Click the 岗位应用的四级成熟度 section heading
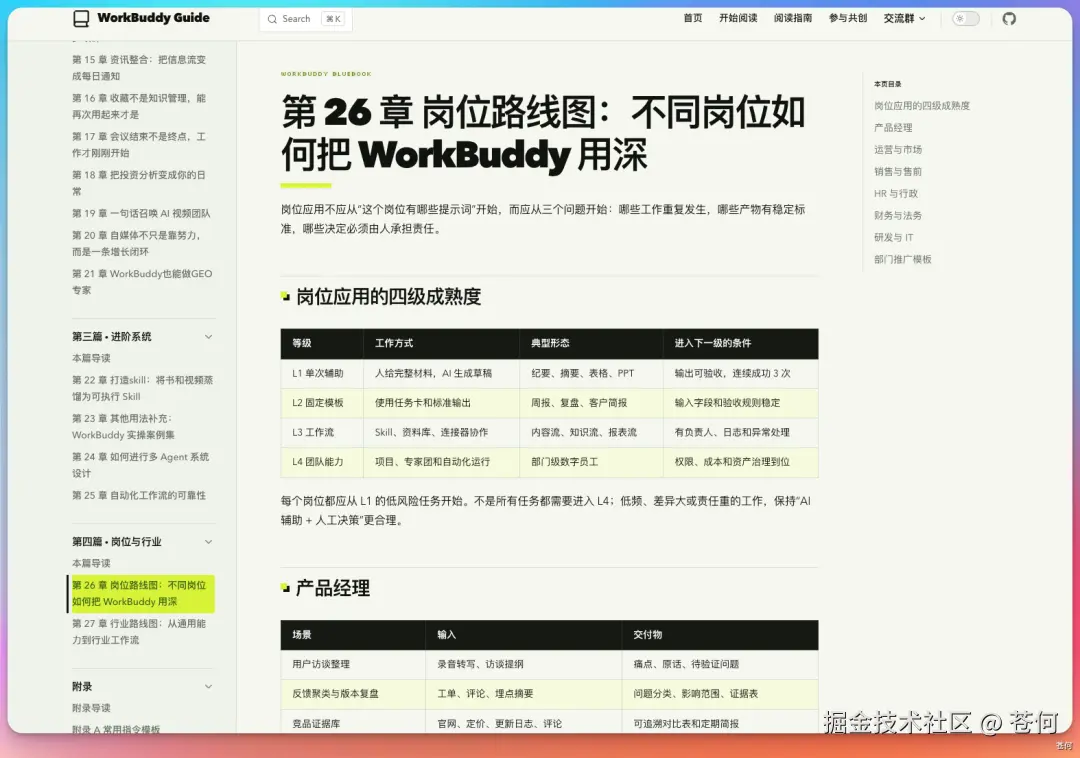This screenshot has height=758, width=1080. pyautogui.click(x=388, y=297)
